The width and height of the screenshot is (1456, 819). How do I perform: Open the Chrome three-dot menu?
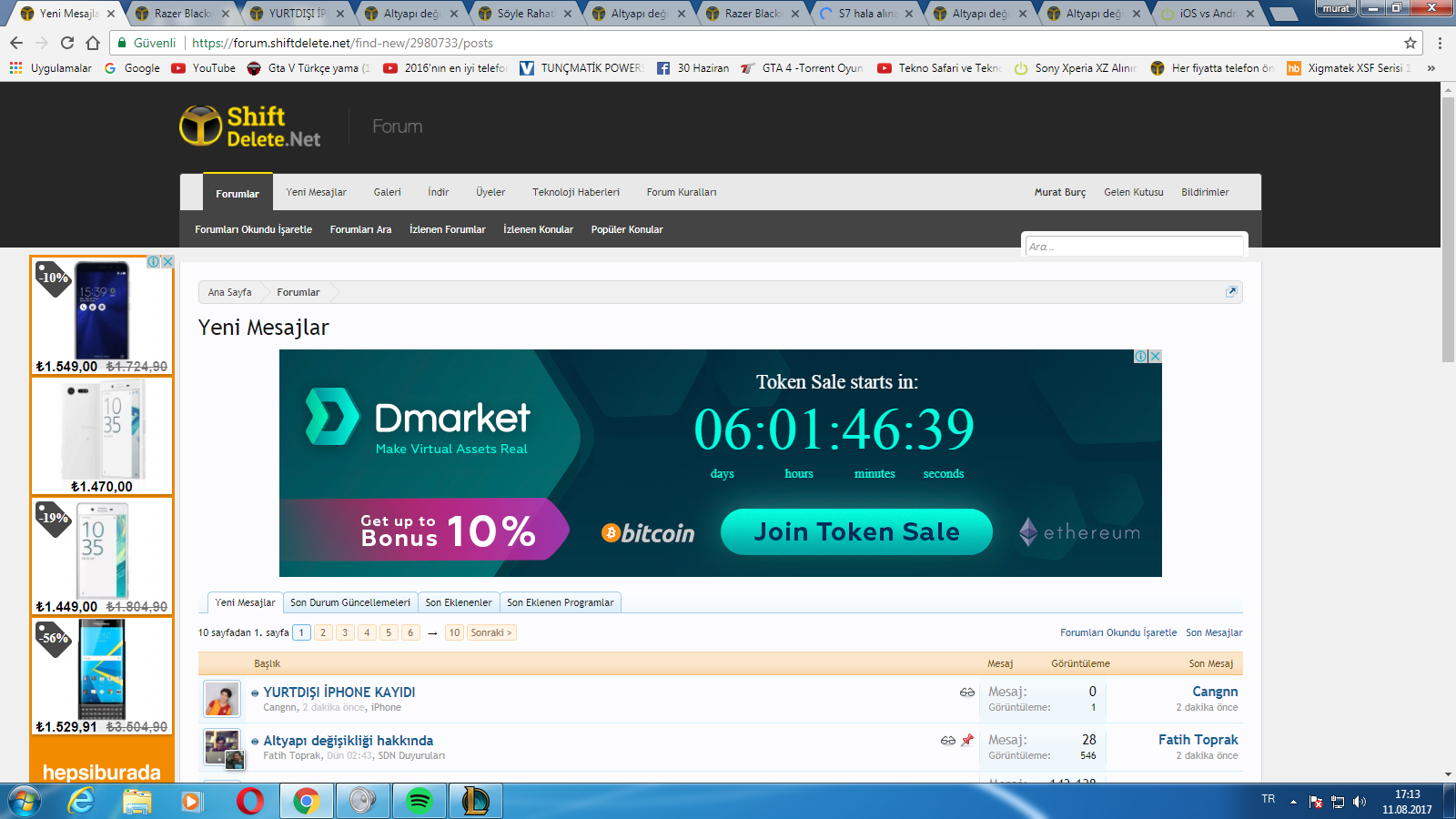pos(1440,43)
